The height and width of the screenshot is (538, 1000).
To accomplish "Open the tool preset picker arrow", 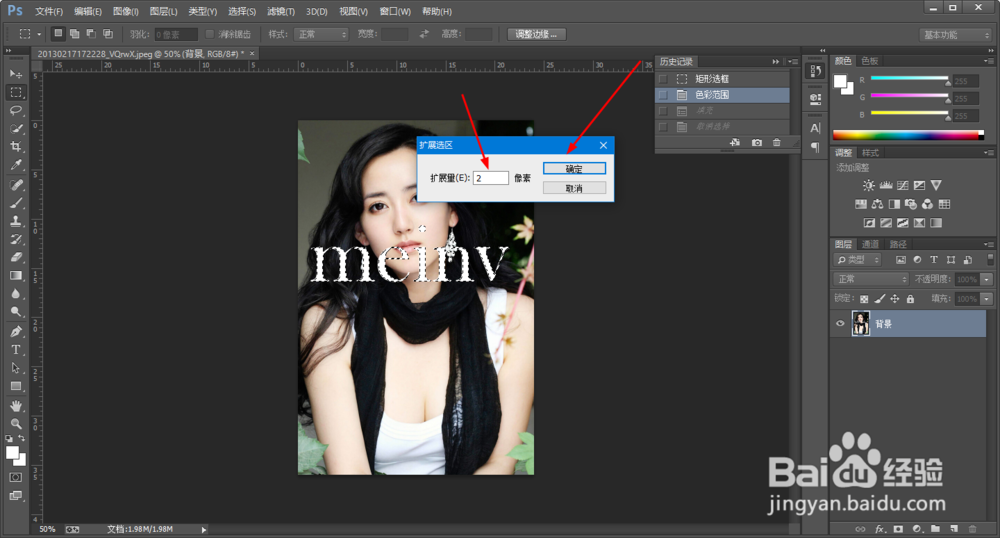I will point(39,34).
